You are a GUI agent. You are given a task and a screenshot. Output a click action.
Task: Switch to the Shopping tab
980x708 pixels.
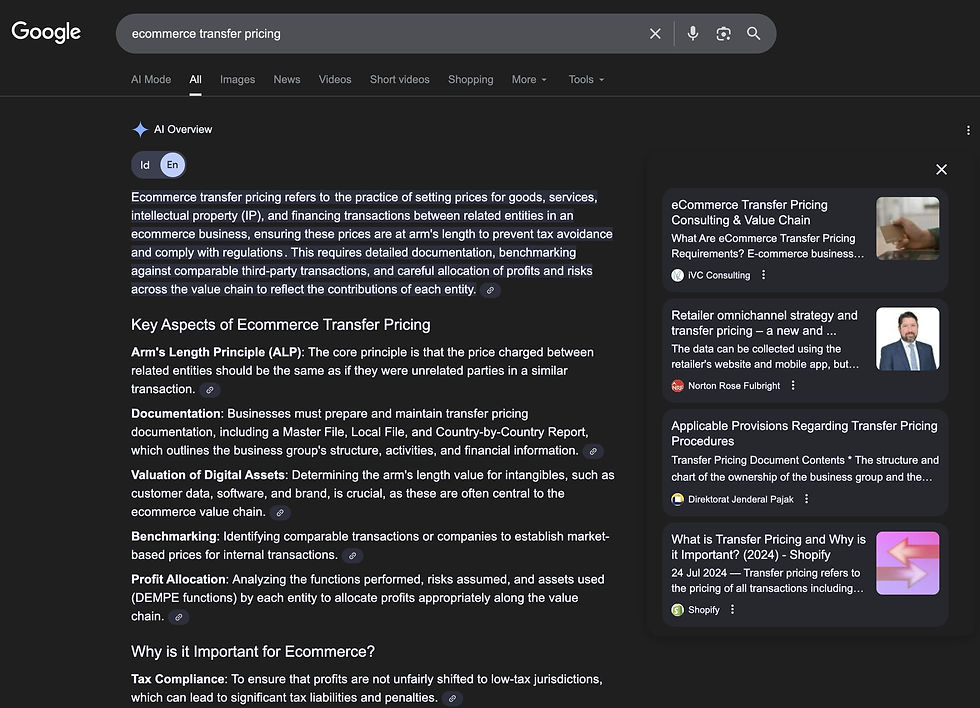coord(470,79)
